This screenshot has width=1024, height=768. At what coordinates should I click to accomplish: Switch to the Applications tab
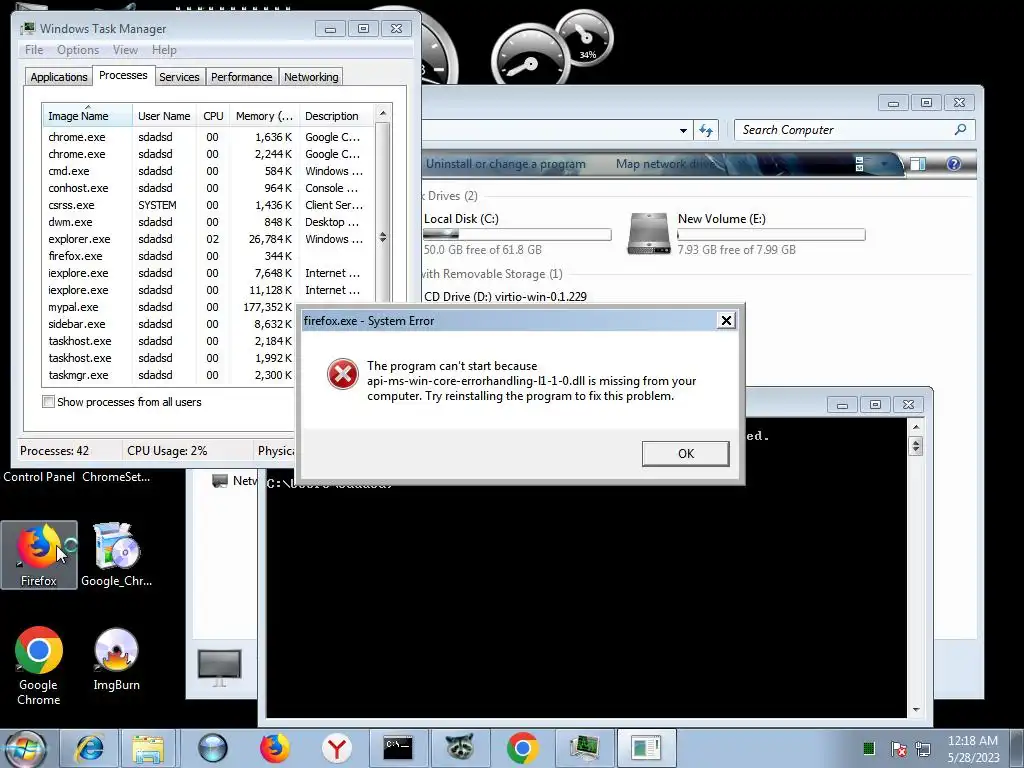coord(59,76)
